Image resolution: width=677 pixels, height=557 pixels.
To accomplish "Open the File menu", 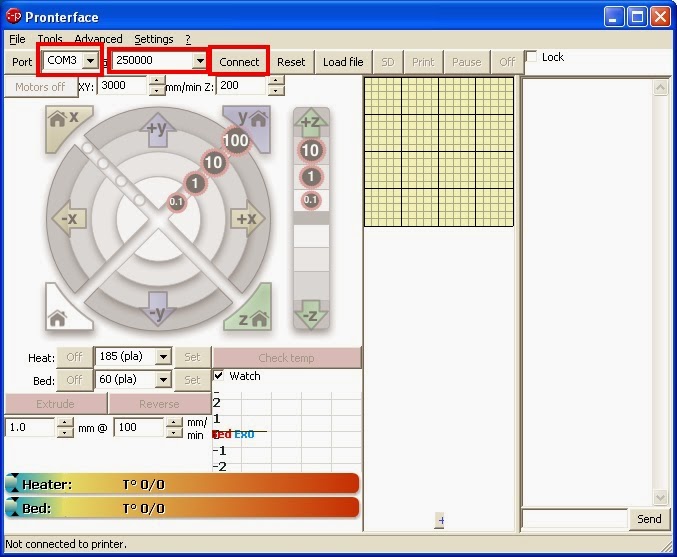I will pyautogui.click(x=17, y=39).
